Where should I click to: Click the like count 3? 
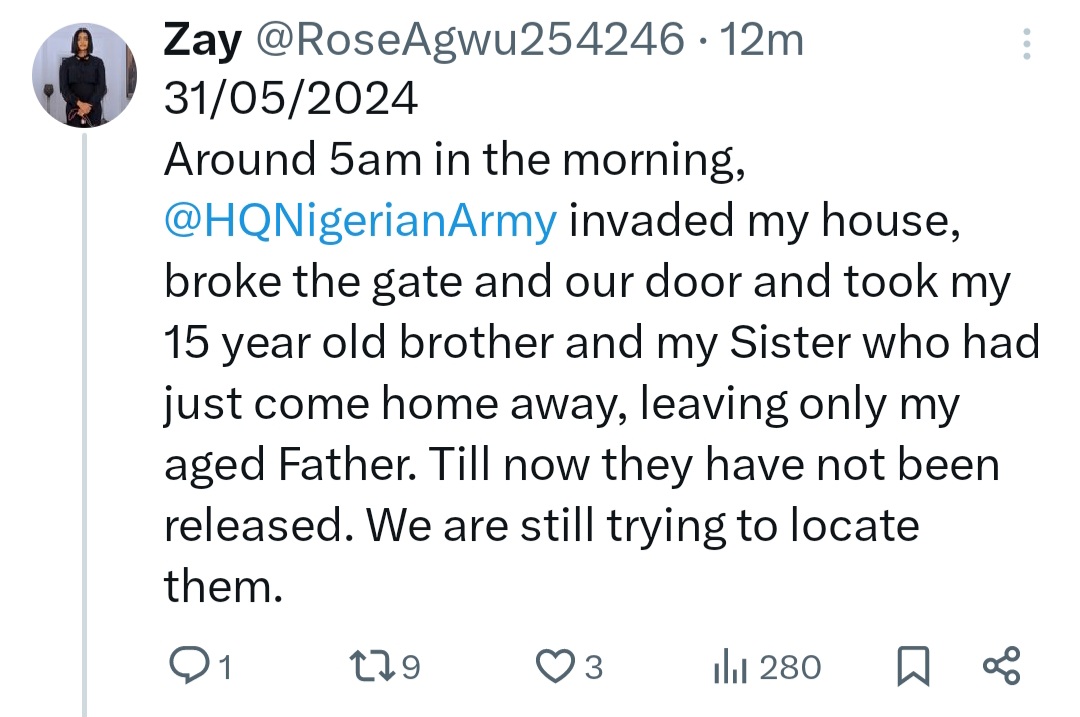[x=593, y=667]
